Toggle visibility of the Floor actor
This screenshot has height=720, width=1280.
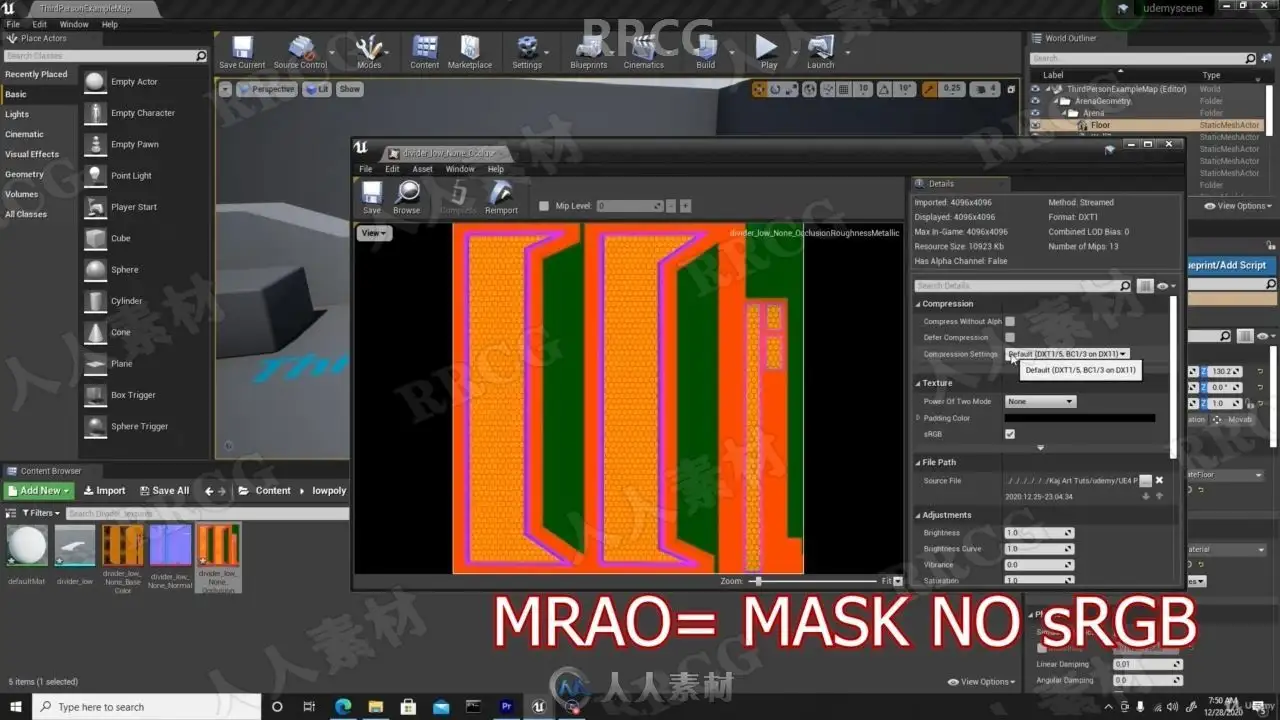[x=1035, y=125]
